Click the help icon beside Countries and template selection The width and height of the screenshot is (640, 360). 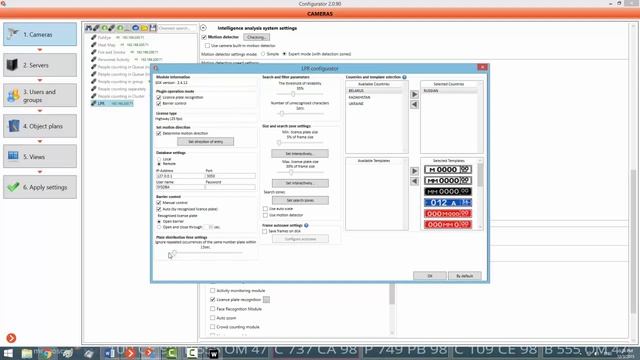pyautogui.click(x=404, y=77)
